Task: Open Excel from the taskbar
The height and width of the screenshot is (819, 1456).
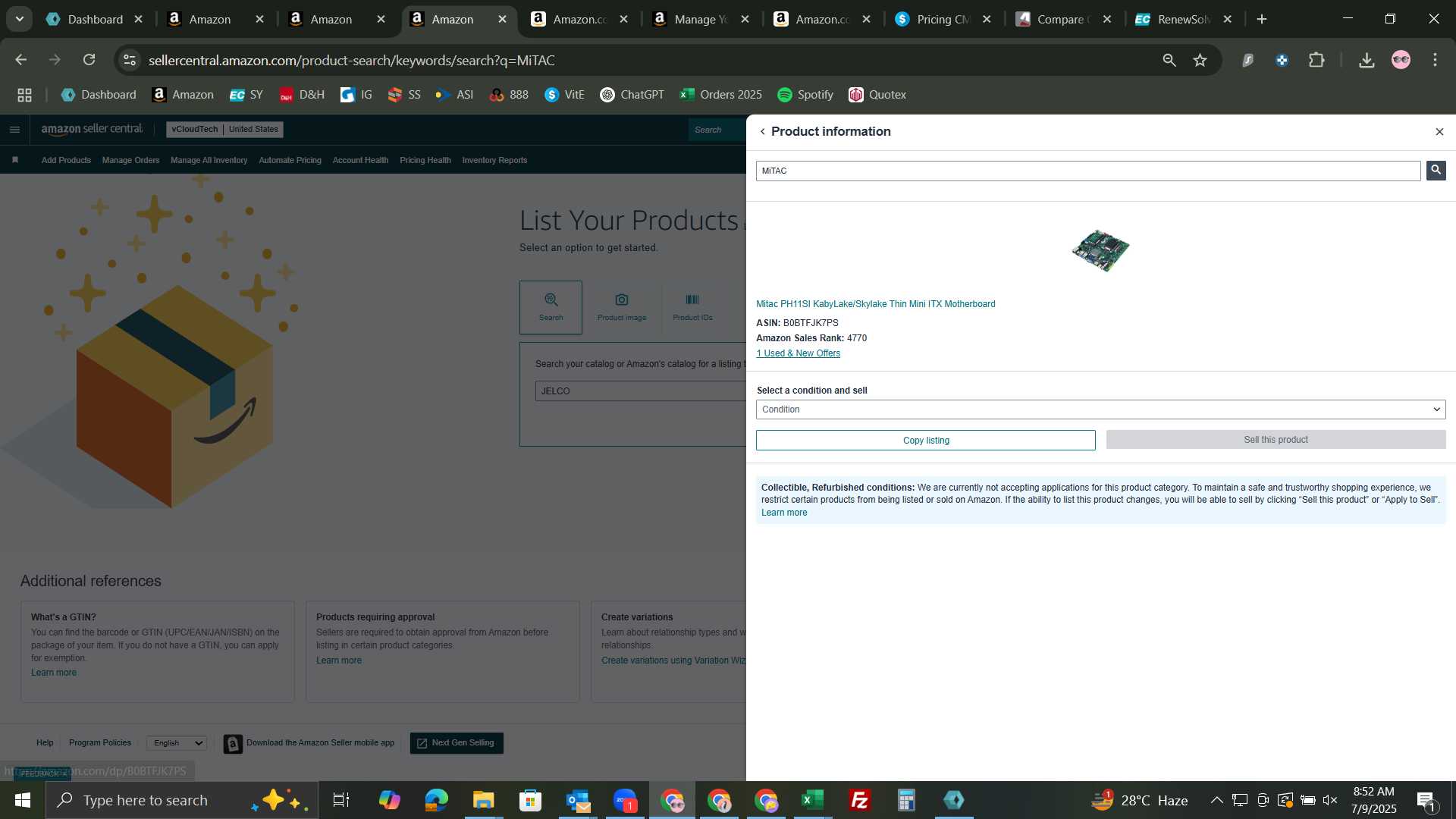Action: [x=812, y=800]
